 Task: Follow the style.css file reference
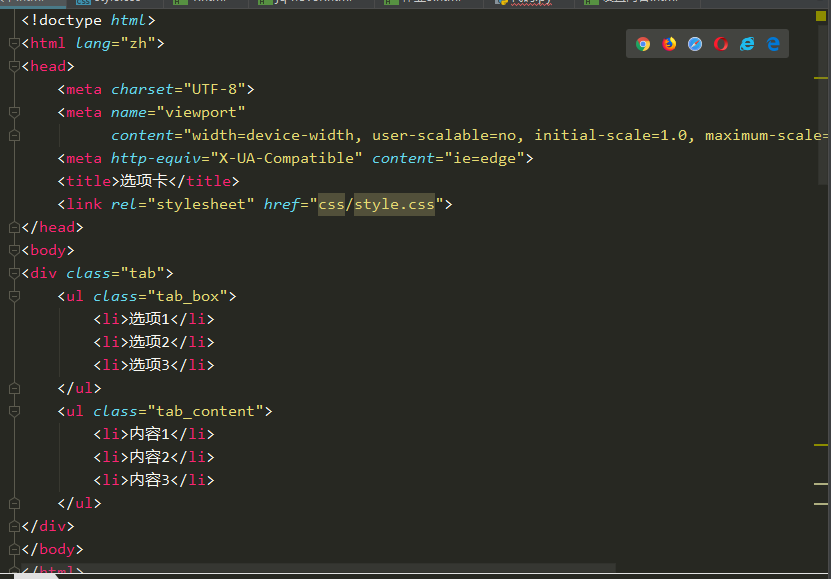tap(394, 204)
